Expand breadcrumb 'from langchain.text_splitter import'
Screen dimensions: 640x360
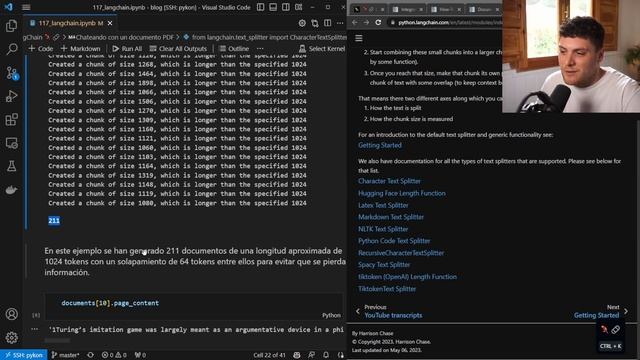pos(265,37)
